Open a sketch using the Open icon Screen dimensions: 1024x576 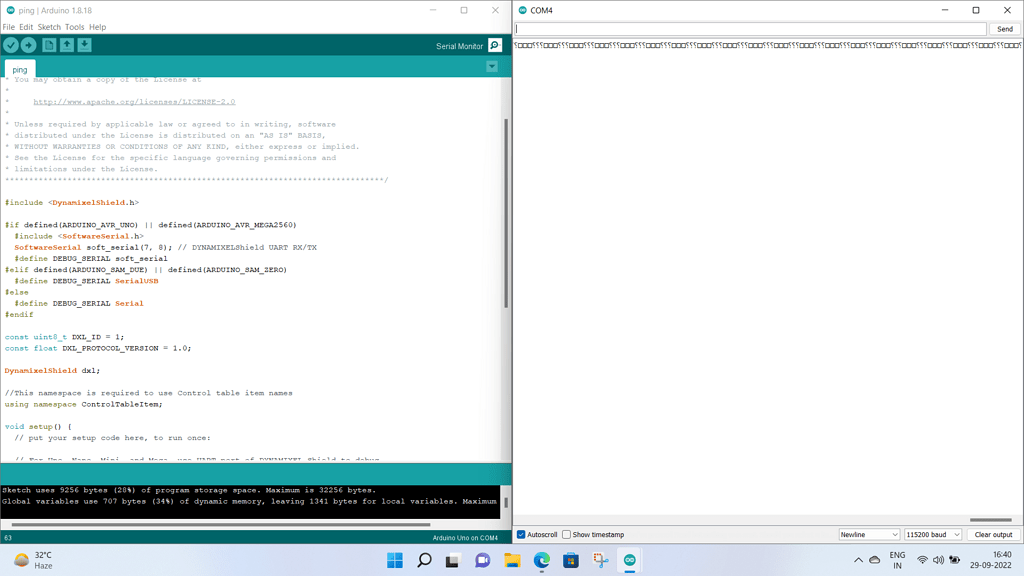point(67,45)
